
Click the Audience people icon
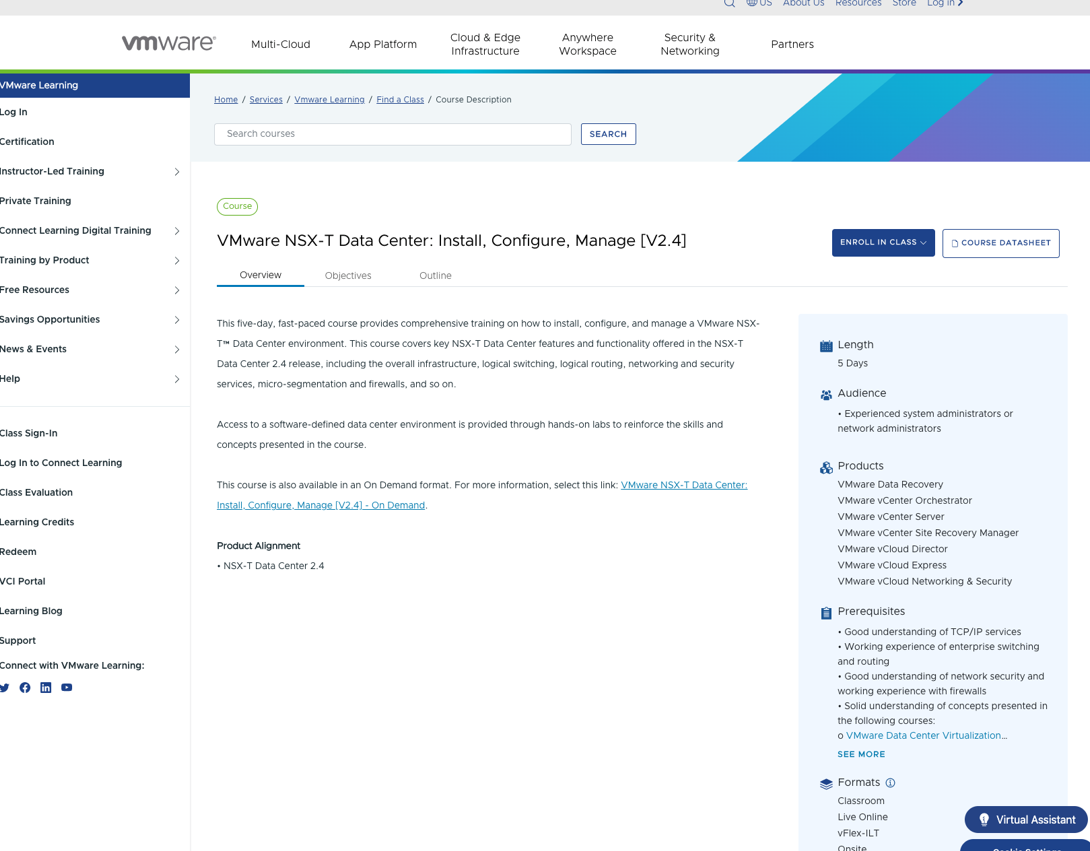coord(826,395)
